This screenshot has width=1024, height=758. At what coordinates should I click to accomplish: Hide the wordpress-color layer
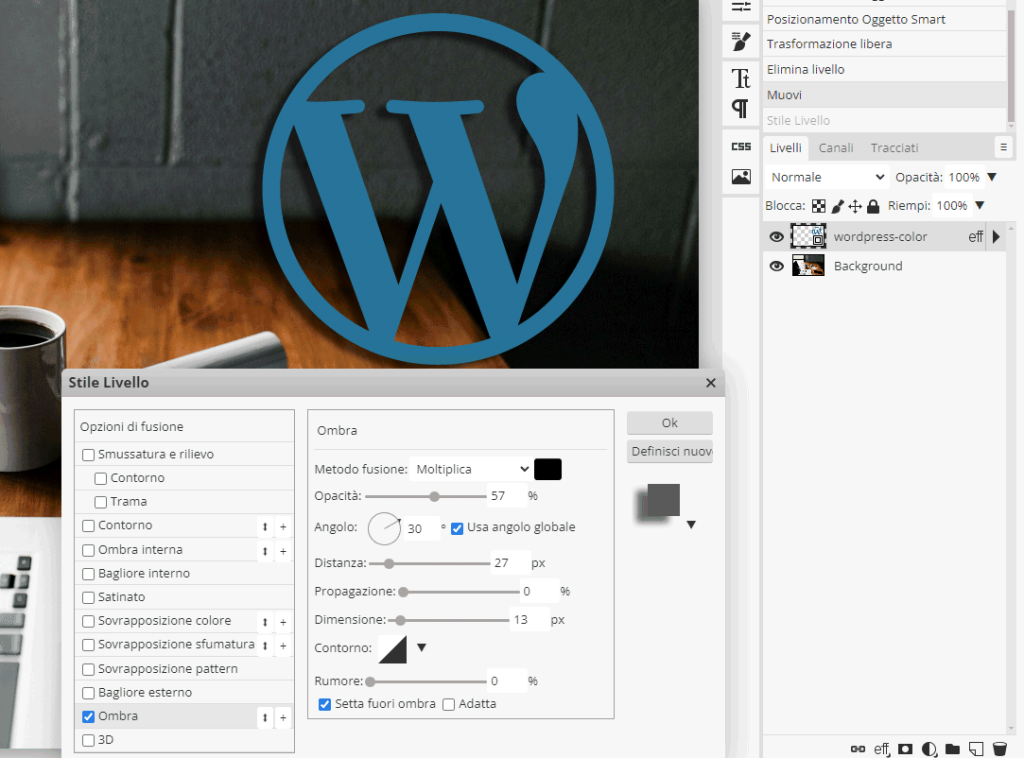tap(776, 237)
